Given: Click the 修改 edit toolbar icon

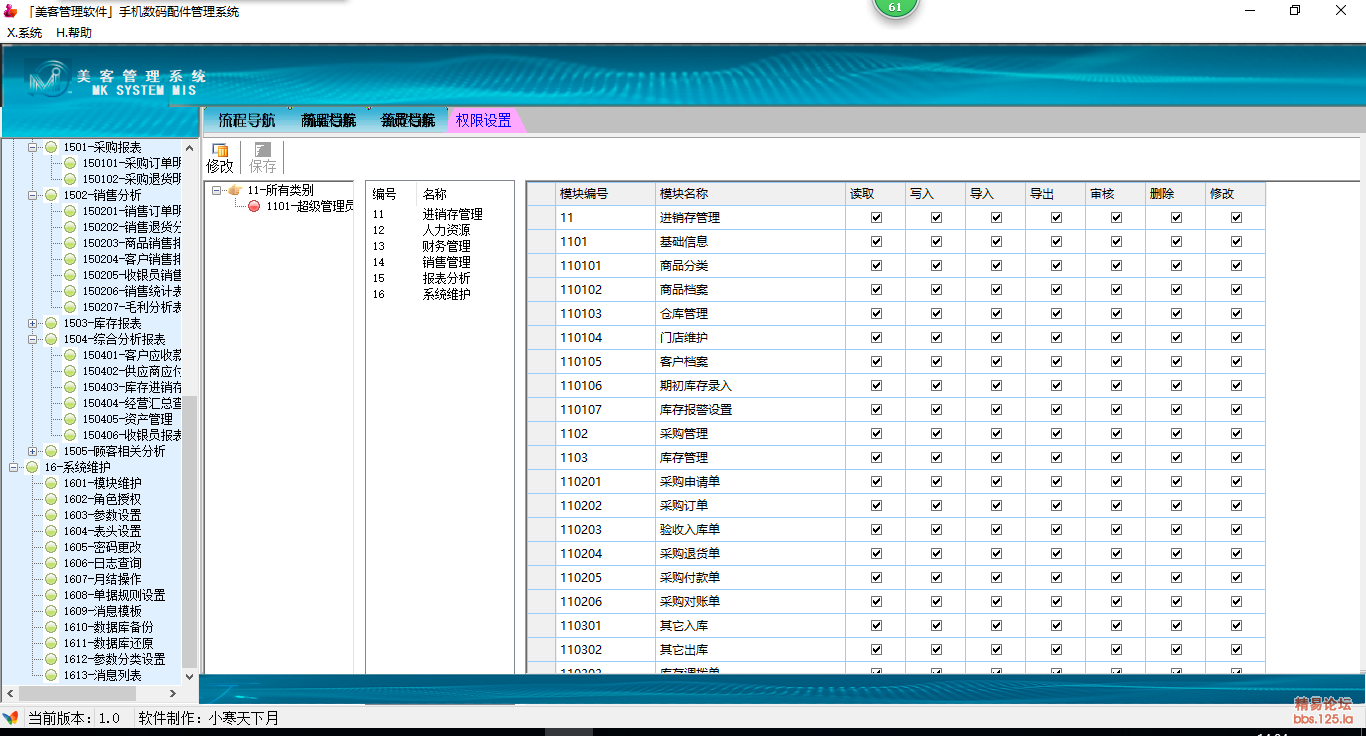Looking at the screenshot, I should pos(220,151).
